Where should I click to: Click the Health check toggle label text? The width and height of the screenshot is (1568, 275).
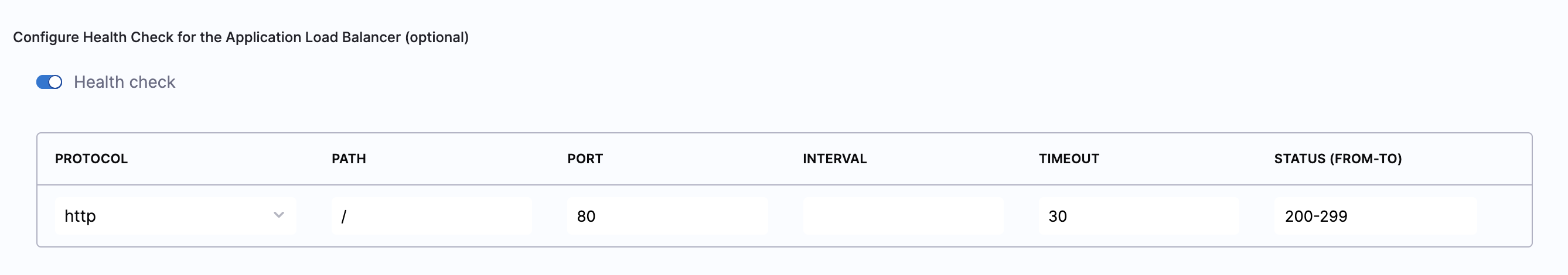124,82
